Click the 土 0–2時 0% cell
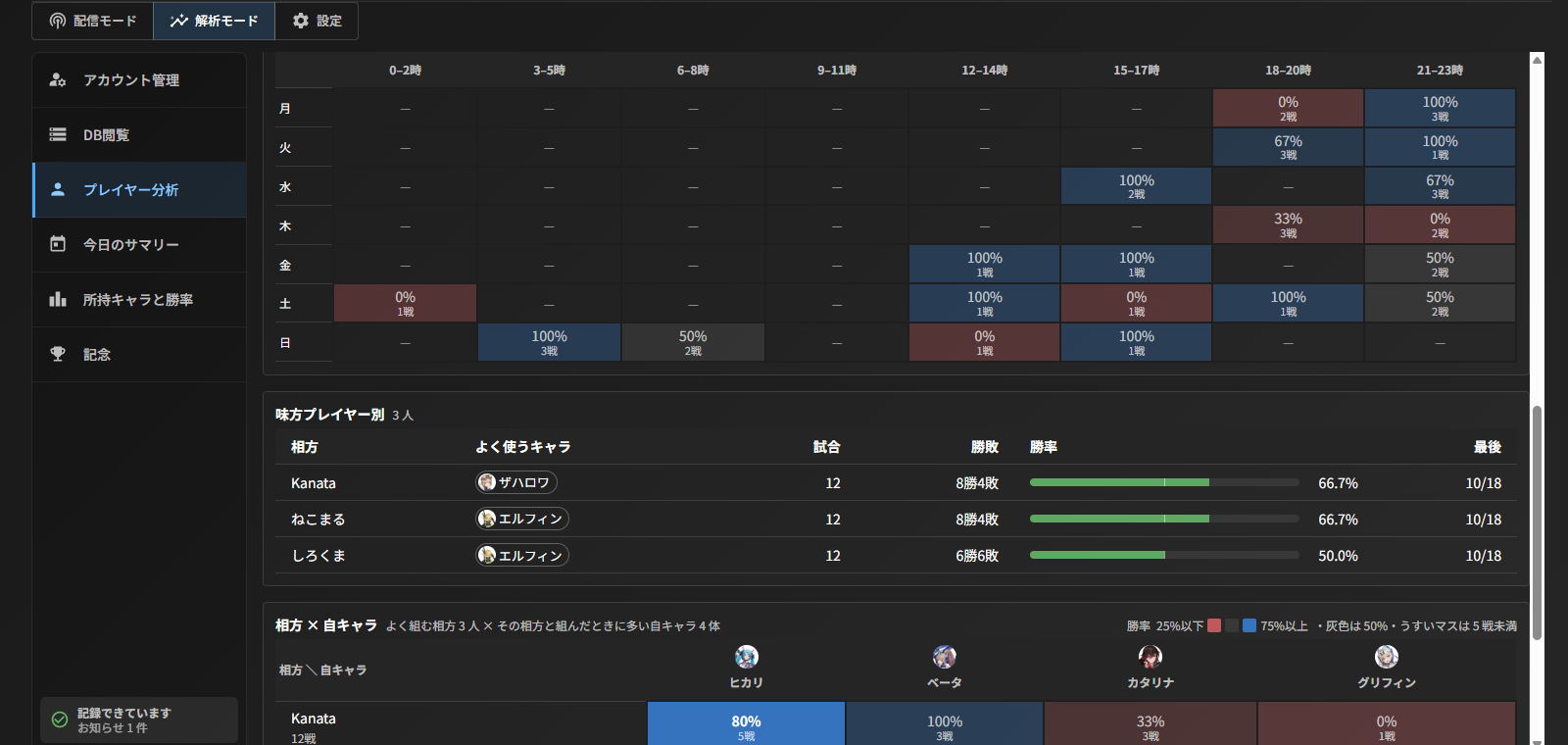Screen dimensions: 1568x745 406,304
